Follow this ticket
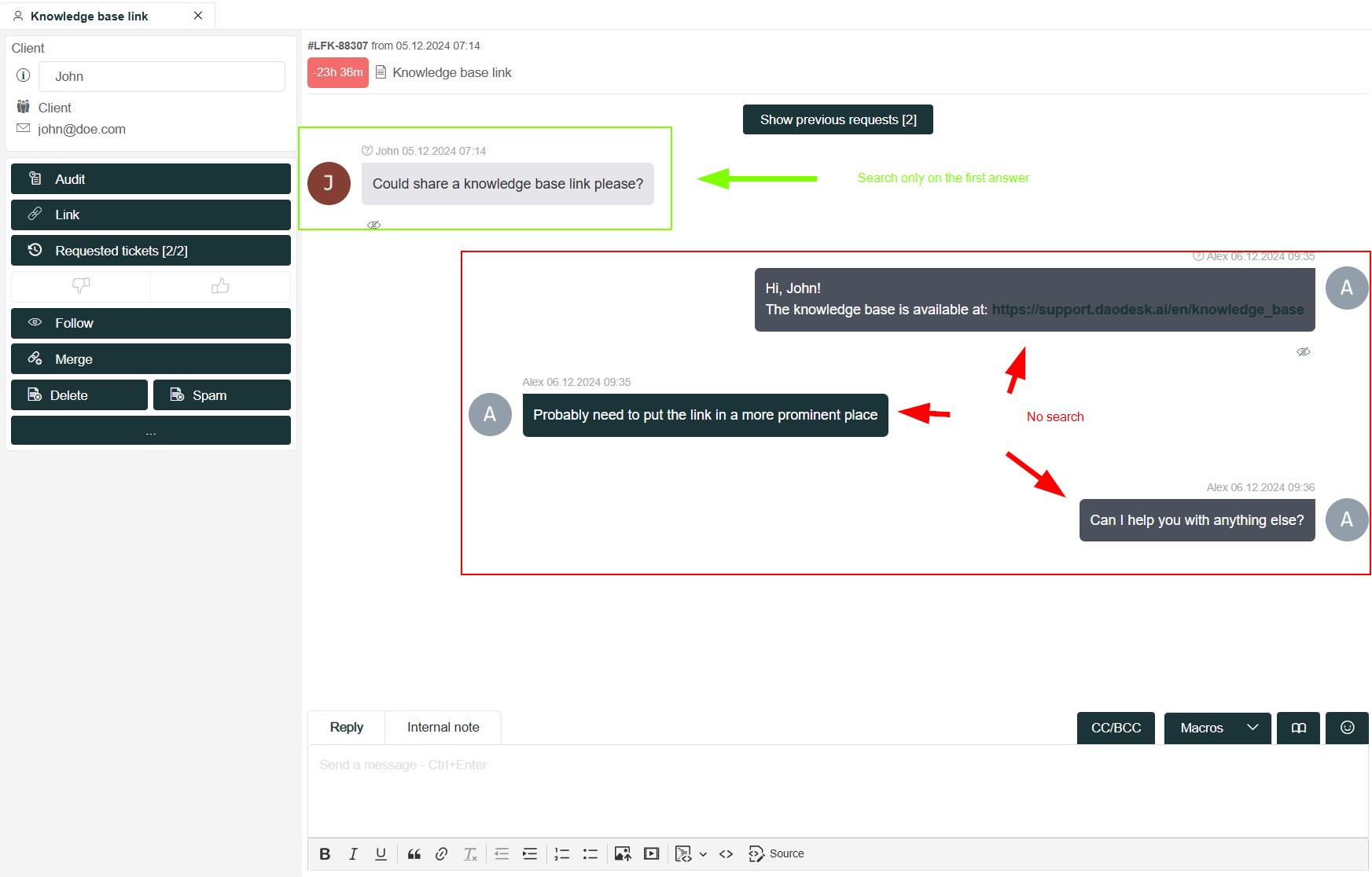Image resolution: width=1372 pixels, height=877 pixels. [x=151, y=323]
